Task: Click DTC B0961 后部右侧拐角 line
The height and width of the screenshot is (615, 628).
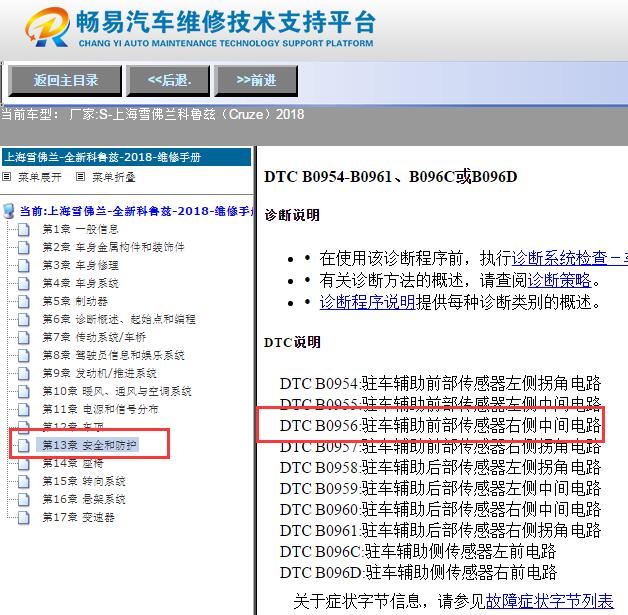Action: tap(440, 531)
